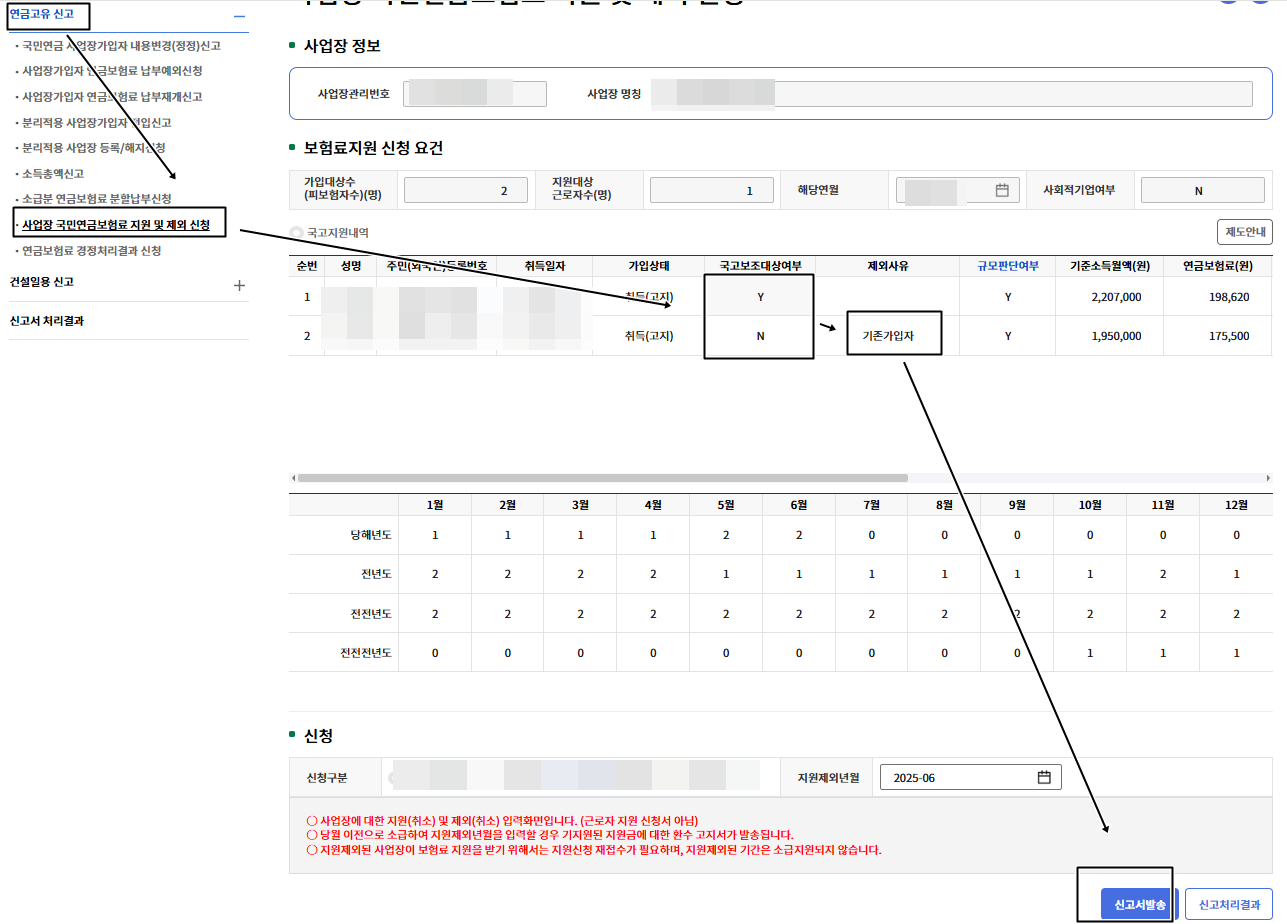Click the 지원대상 근로자수 field showing 1
Viewport: 1287px width, 924px height.
click(712, 190)
